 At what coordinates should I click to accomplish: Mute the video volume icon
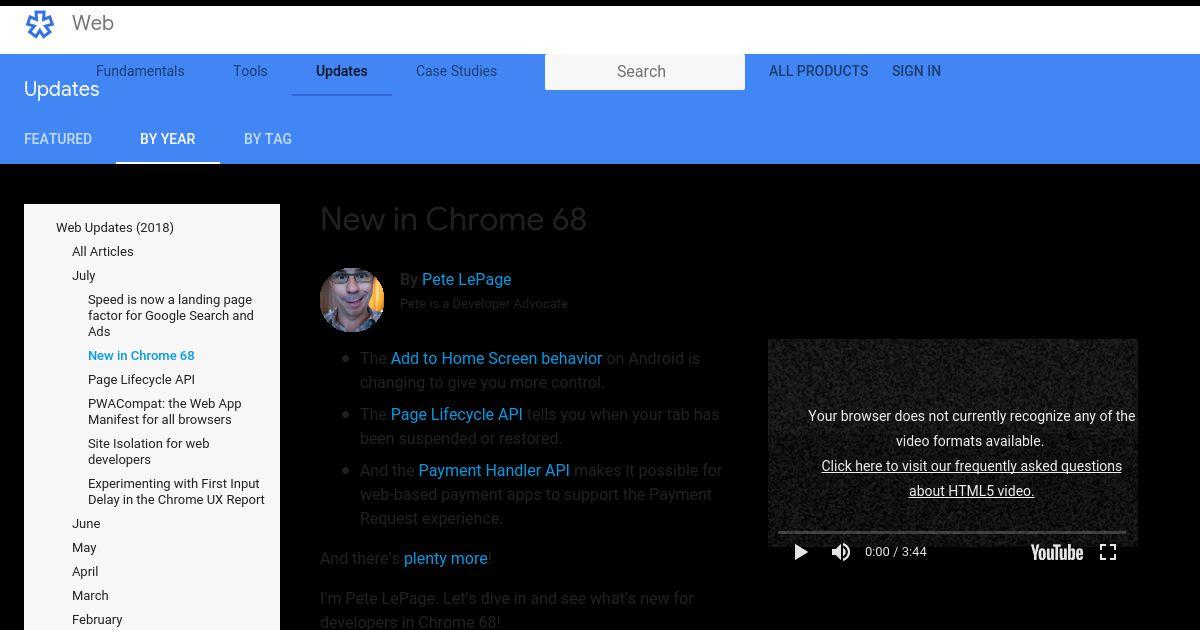841,552
